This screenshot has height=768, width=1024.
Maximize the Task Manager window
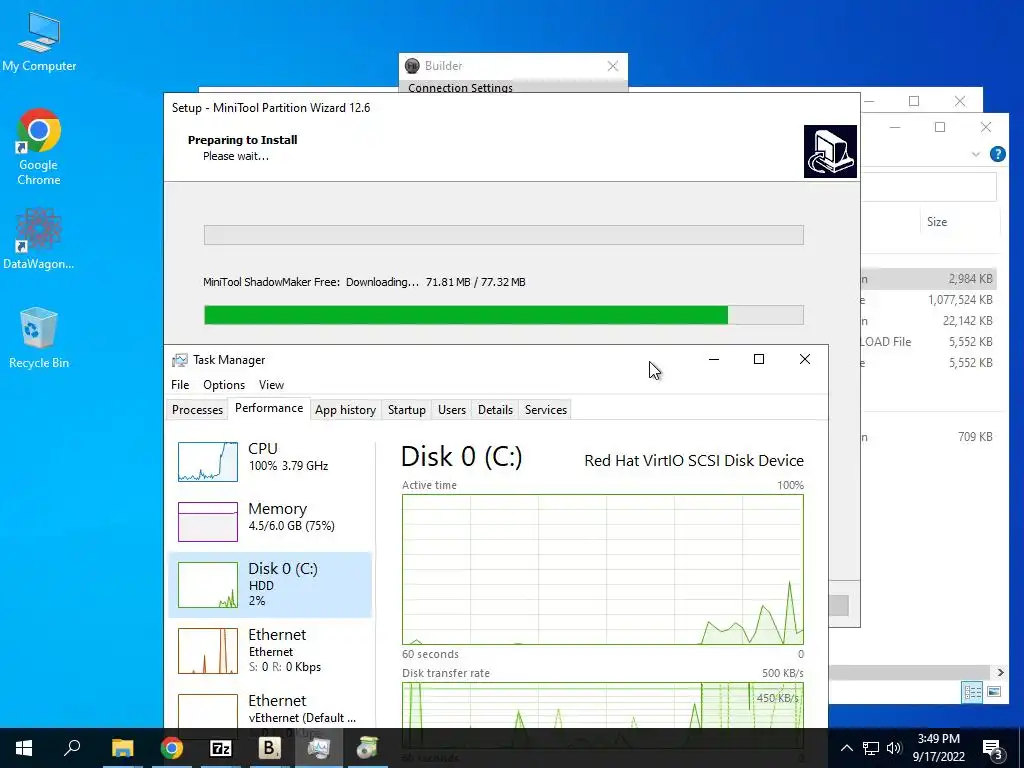pos(759,359)
